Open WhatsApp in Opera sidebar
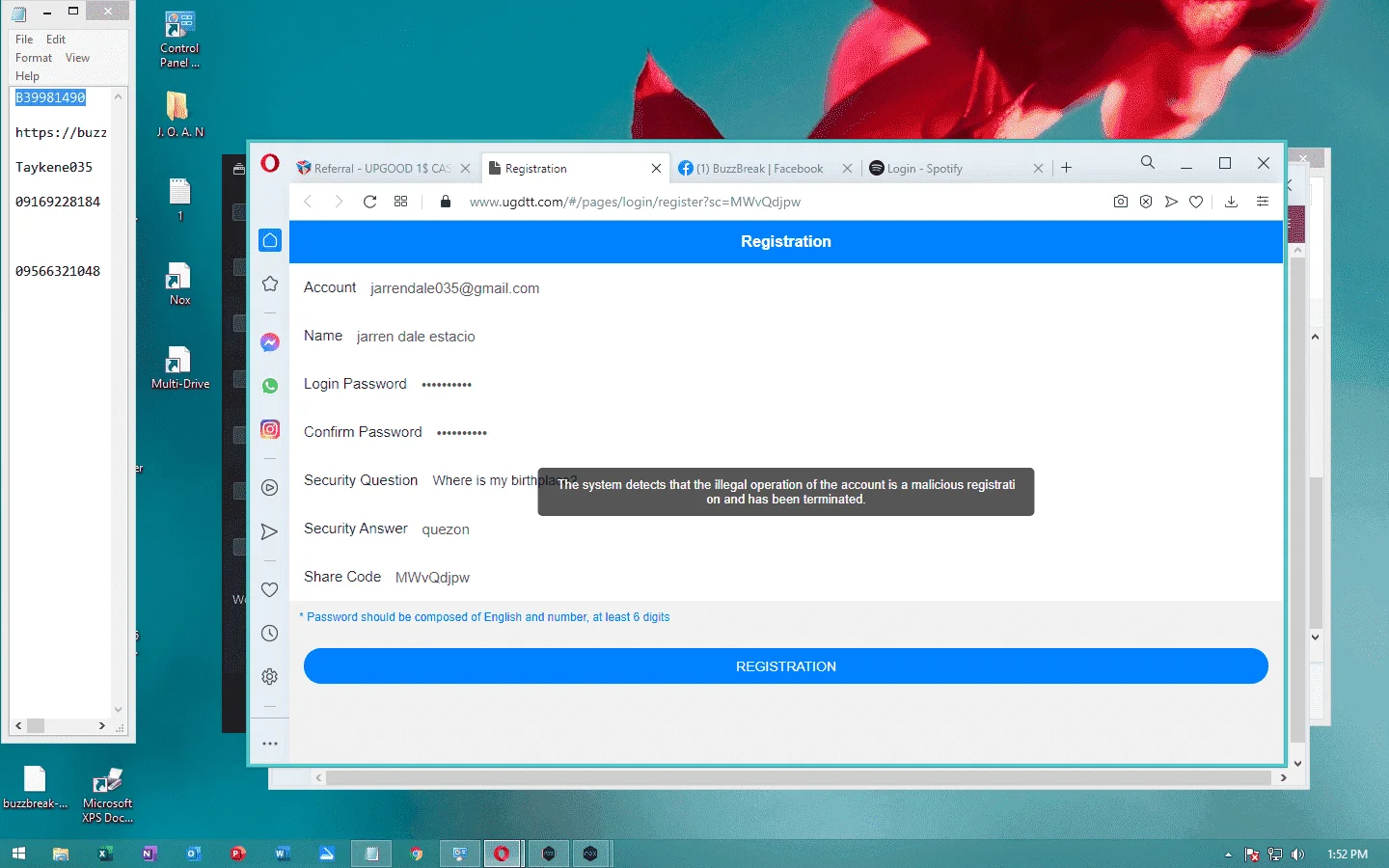The image size is (1389, 868). pos(270,386)
